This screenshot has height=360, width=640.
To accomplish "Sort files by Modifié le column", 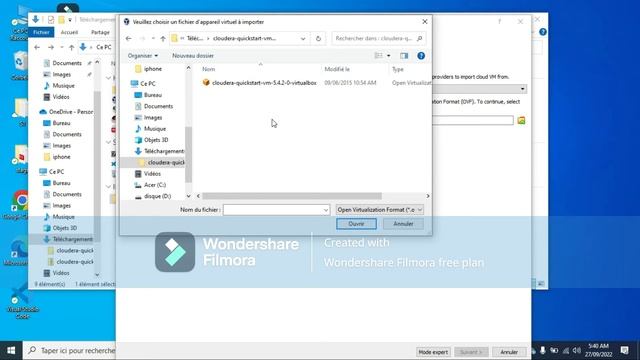I will [337, 69].
